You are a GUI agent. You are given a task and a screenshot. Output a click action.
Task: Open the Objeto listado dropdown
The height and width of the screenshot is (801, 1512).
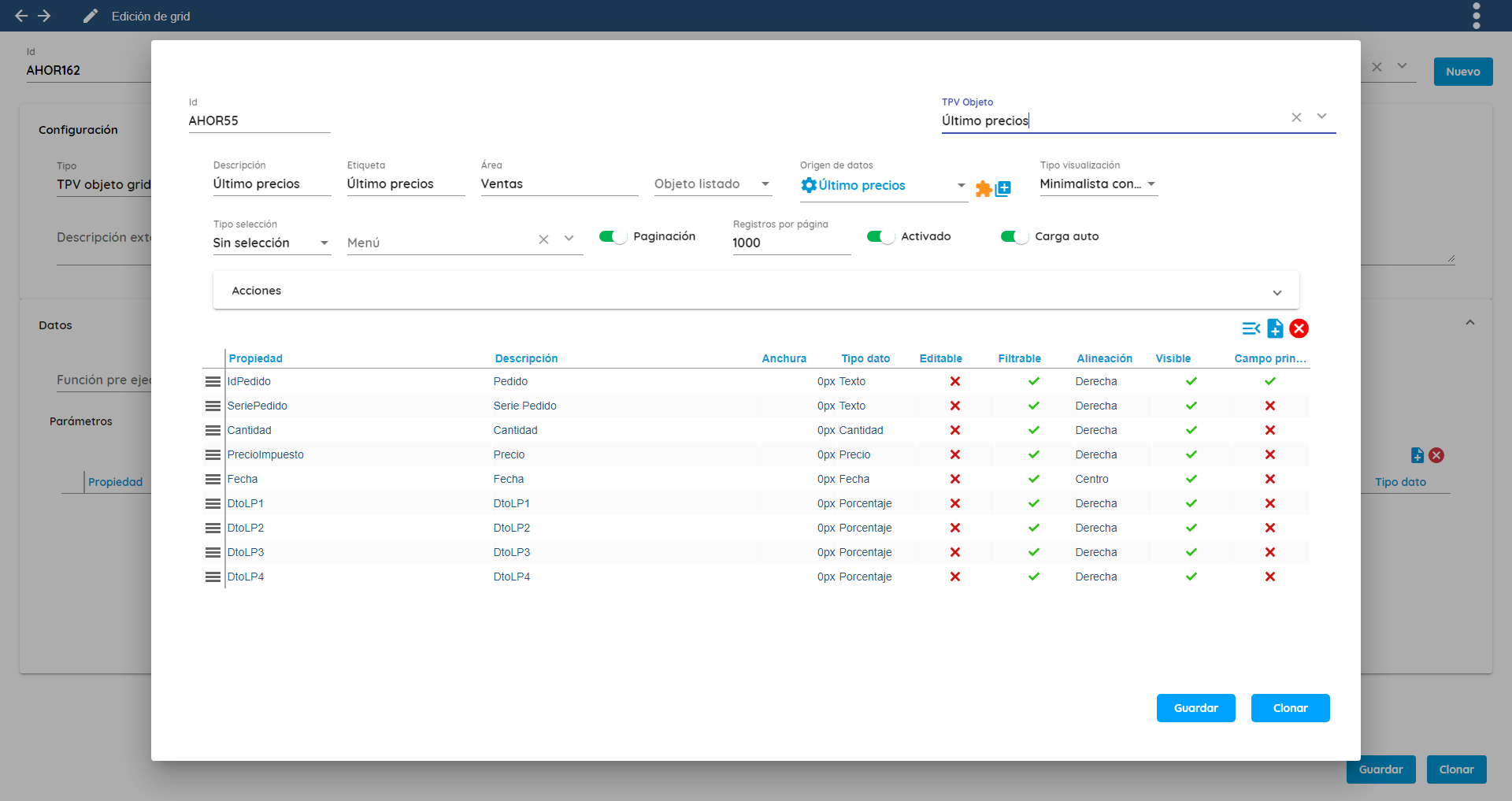tap(713, 184)
